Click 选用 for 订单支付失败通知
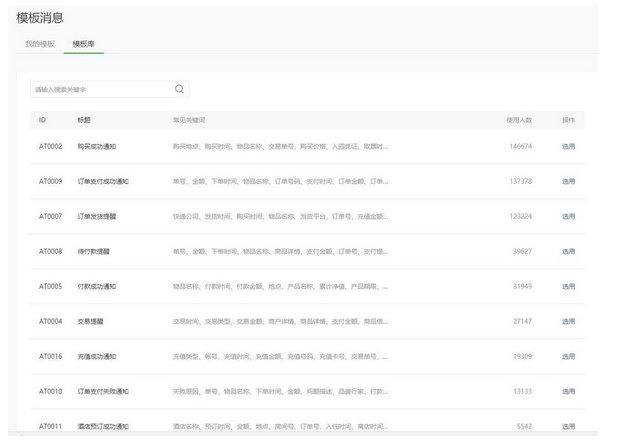This screenshot has height=445, width=618. coord(568,391)
